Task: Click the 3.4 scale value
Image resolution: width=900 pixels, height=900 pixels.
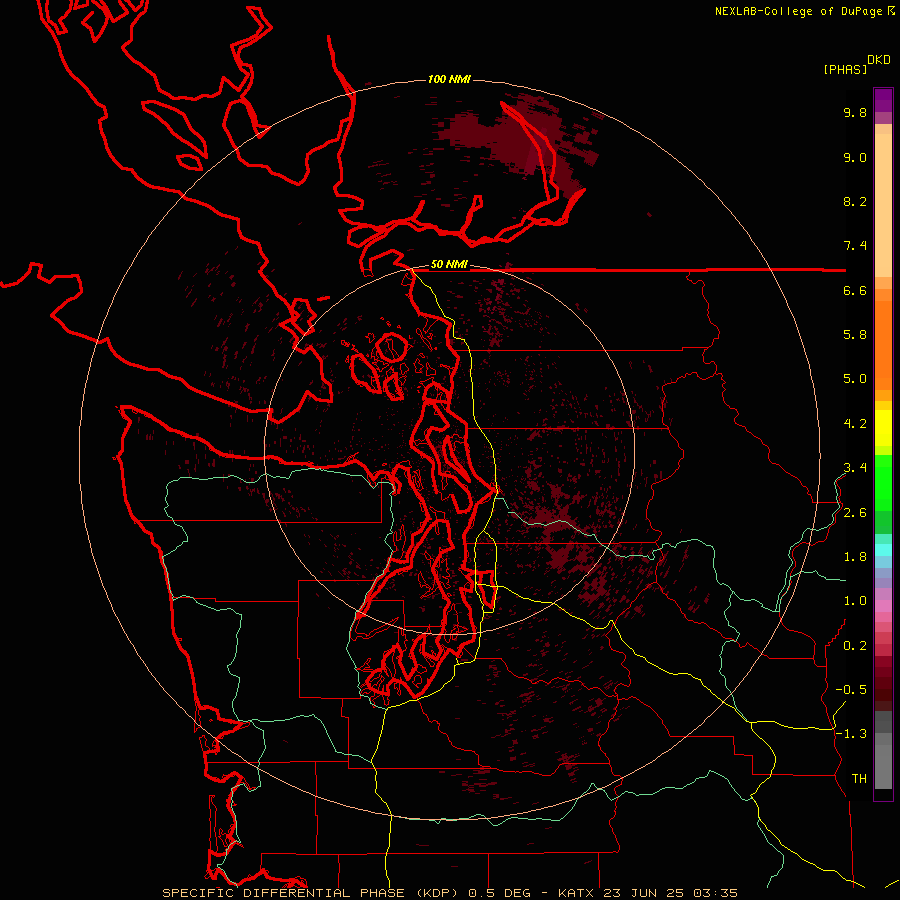Action: [x=855, y=468]
